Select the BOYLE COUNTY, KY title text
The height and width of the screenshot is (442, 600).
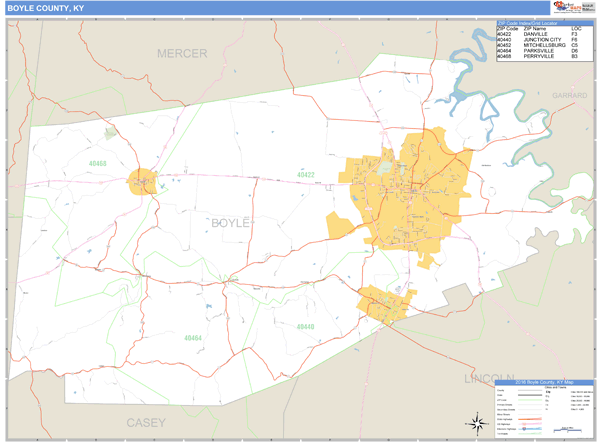tap(46, 8)
